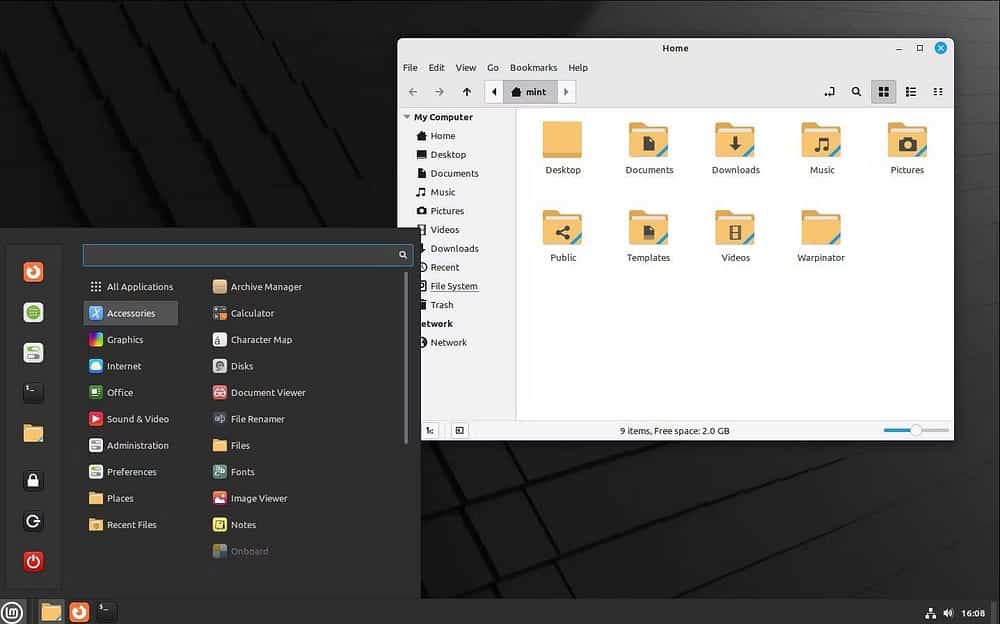This screenshot has height=624, width=1000.
Task: Select the Accessories category in the menu
Action: (131, 312)
